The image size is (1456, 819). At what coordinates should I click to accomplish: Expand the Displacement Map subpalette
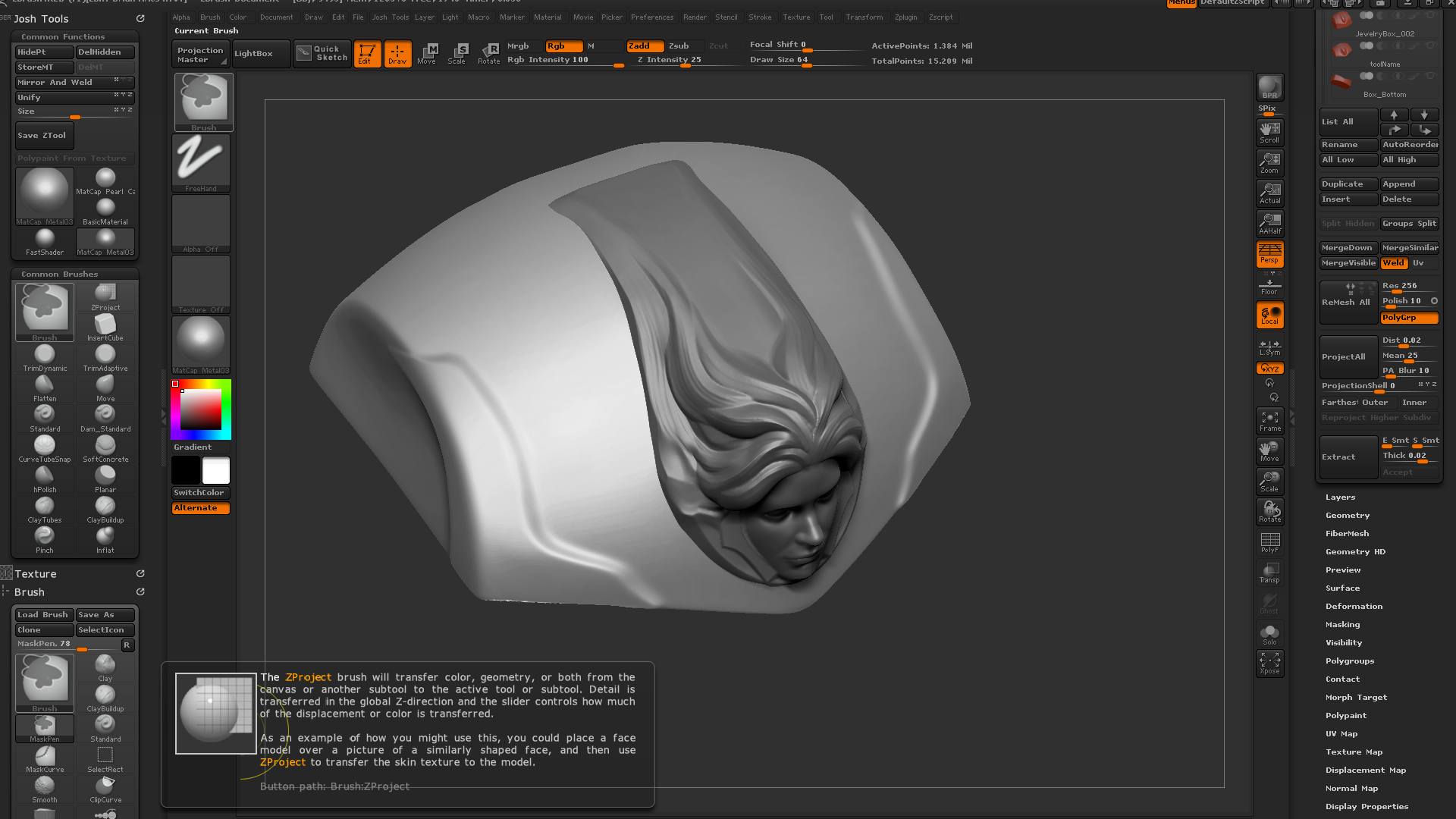tap(1365, 770)
